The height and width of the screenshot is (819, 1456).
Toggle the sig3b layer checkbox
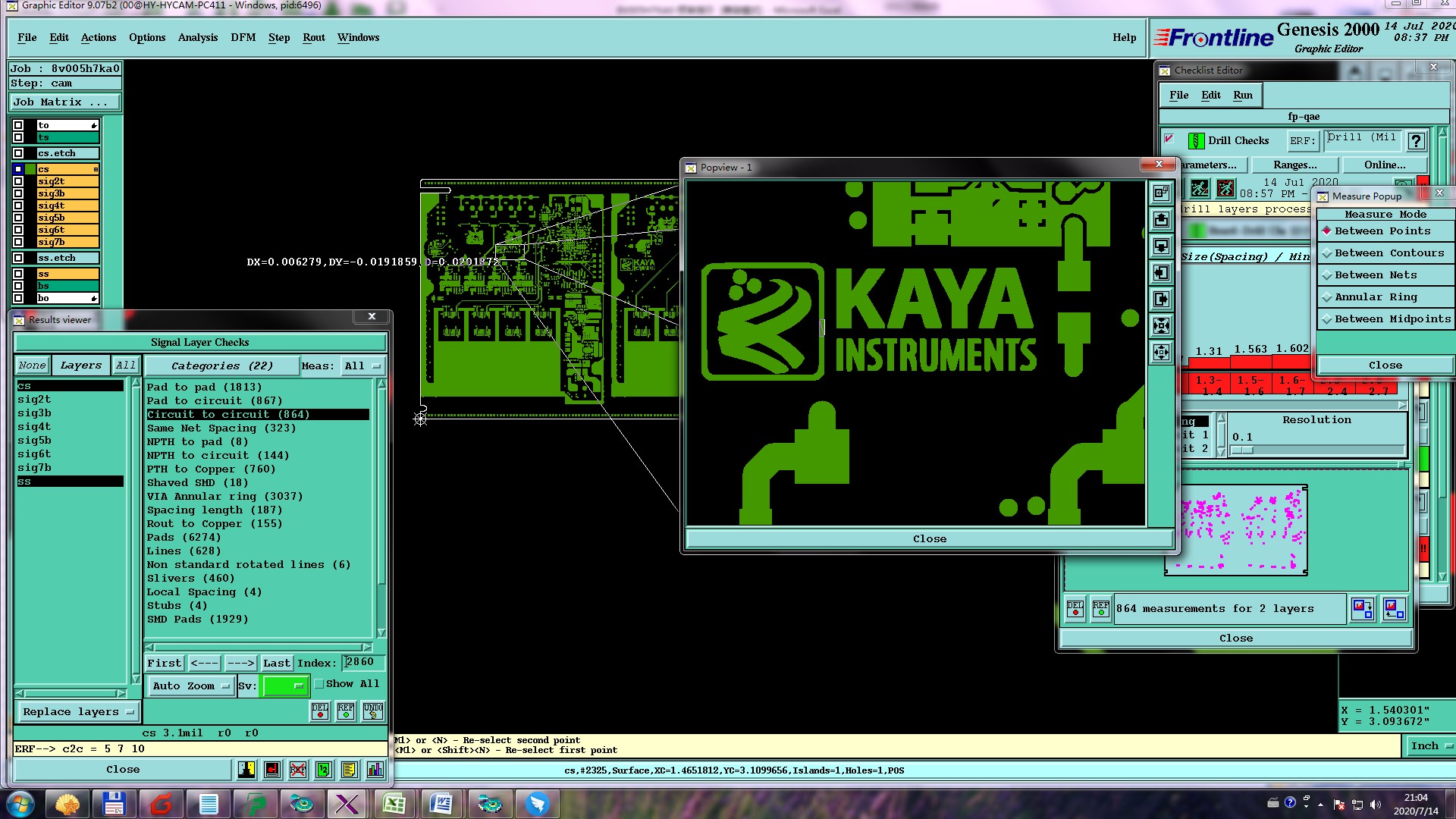click(18, 193)
